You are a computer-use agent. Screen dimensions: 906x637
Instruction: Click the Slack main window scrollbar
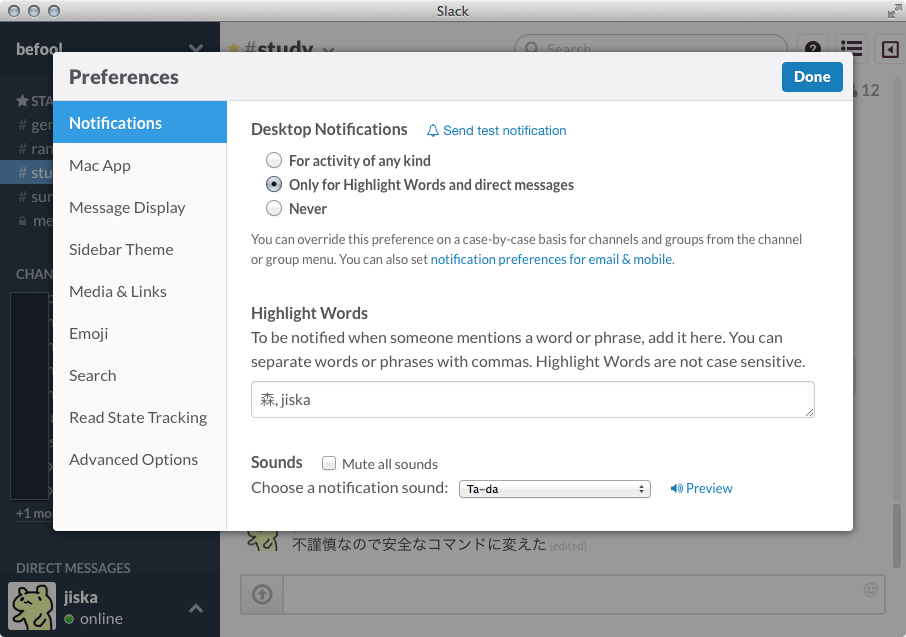[x=897, y=536]
